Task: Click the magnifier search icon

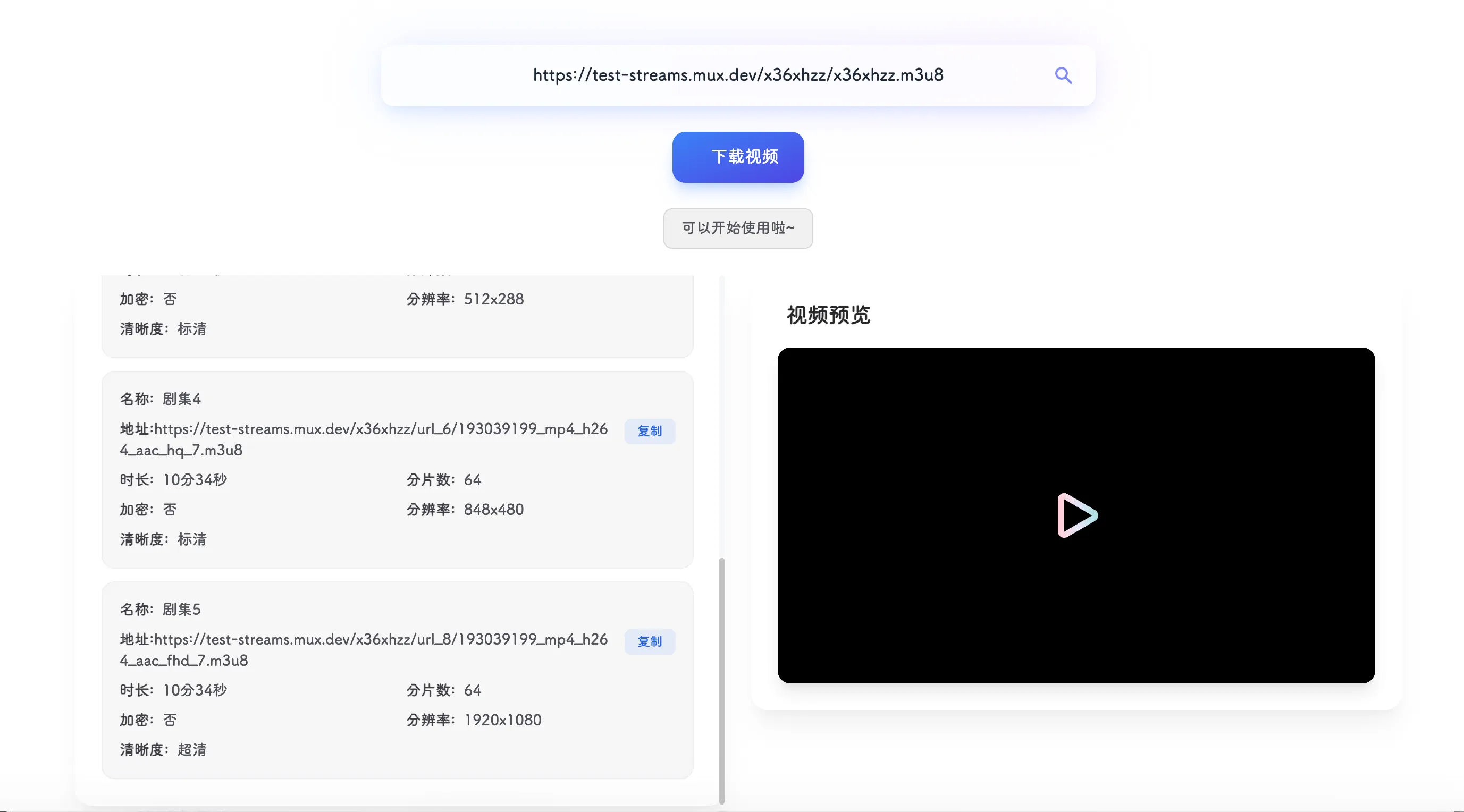Action: pyautogui.click(x=1063, y=75)
